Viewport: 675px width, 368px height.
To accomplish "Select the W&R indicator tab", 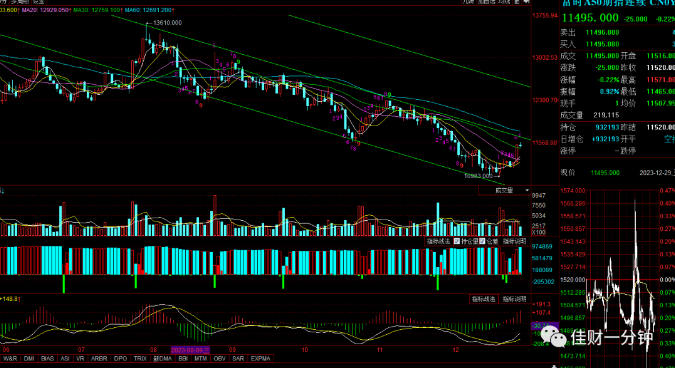I will click(11, 358).
